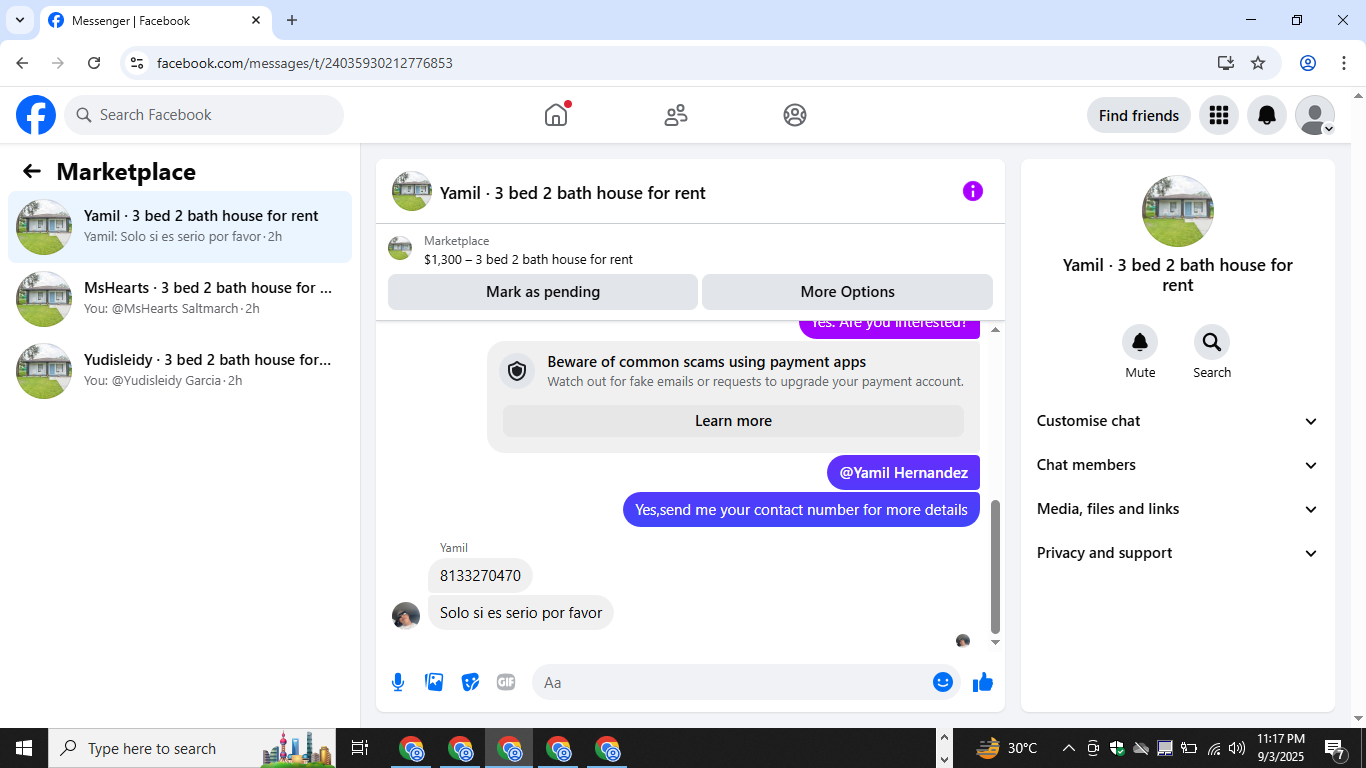
Task: Select the Messenger | Facebook tab
Action: coord(155,21)
